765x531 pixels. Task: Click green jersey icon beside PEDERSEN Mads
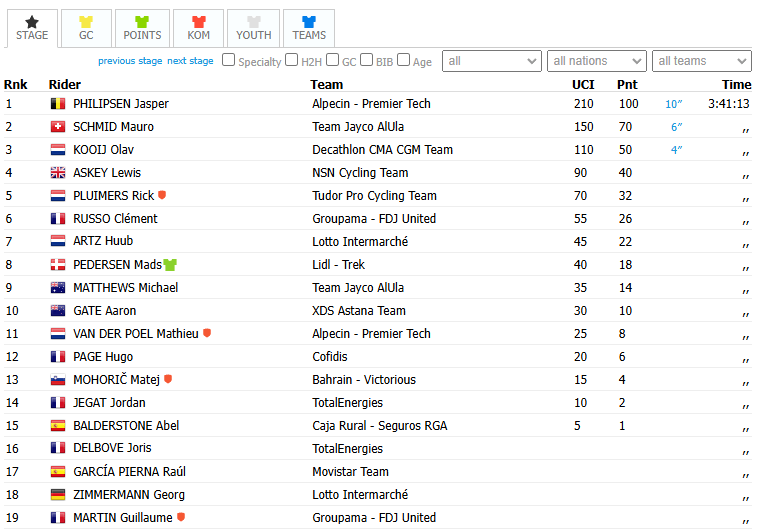pos(170,265)
